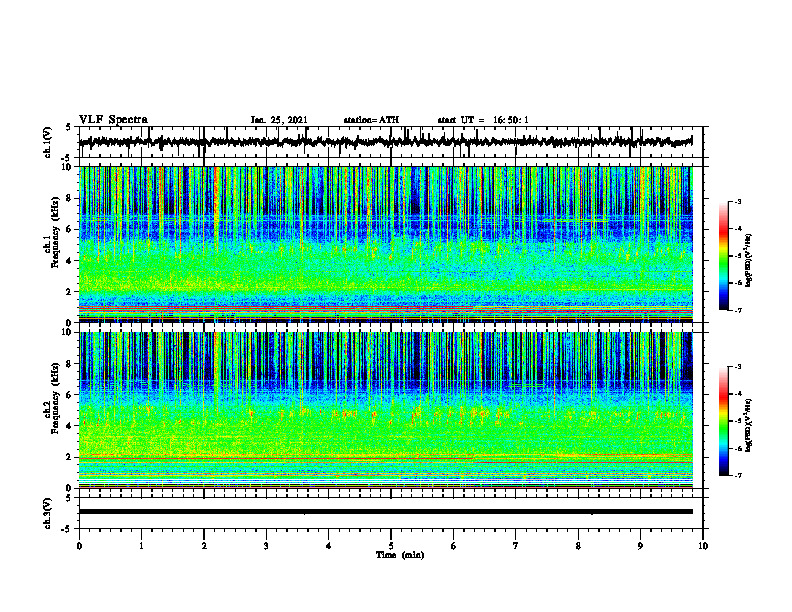Click the ch.1 spectrogram plot area
Viewport: 792px width, 612px height.
pos(385,244)
